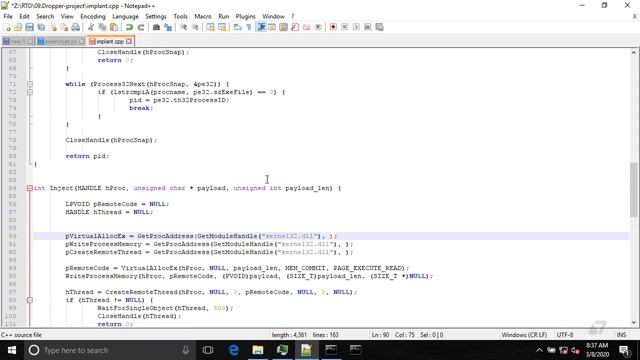Collapse the Inject function fold at line 84

(x=30, y=188)
